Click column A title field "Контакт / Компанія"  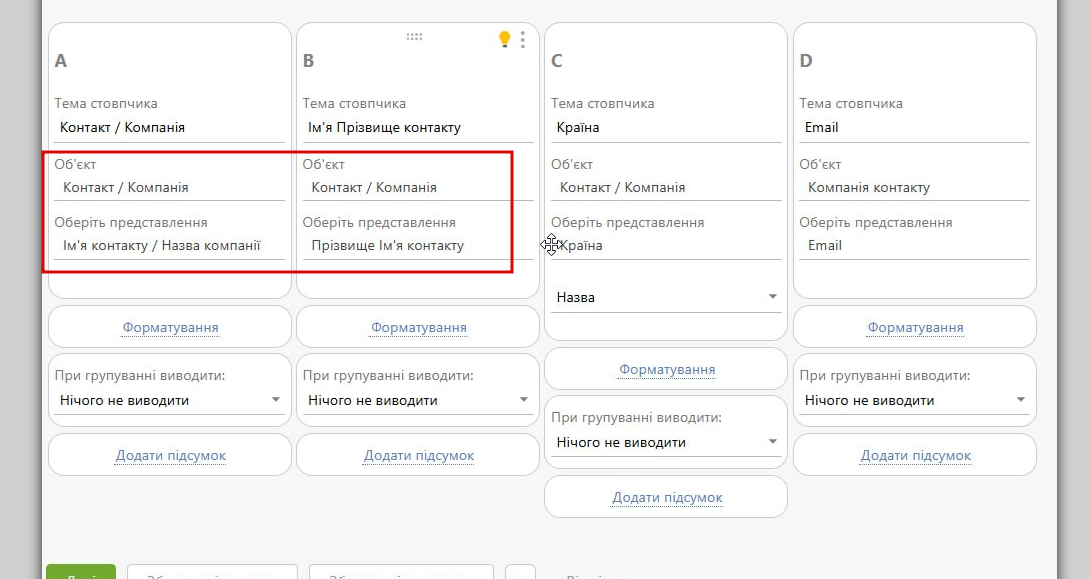(170, 128)
